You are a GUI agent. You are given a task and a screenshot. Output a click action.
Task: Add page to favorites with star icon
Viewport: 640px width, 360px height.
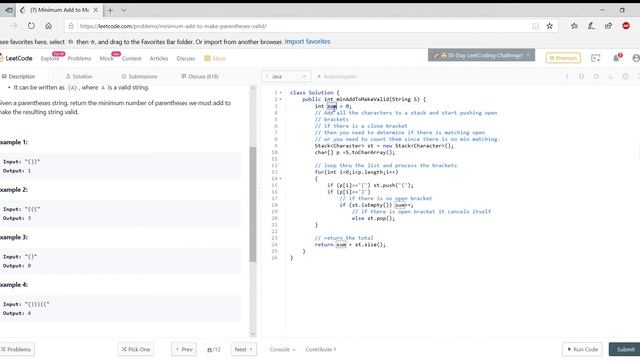549,26
